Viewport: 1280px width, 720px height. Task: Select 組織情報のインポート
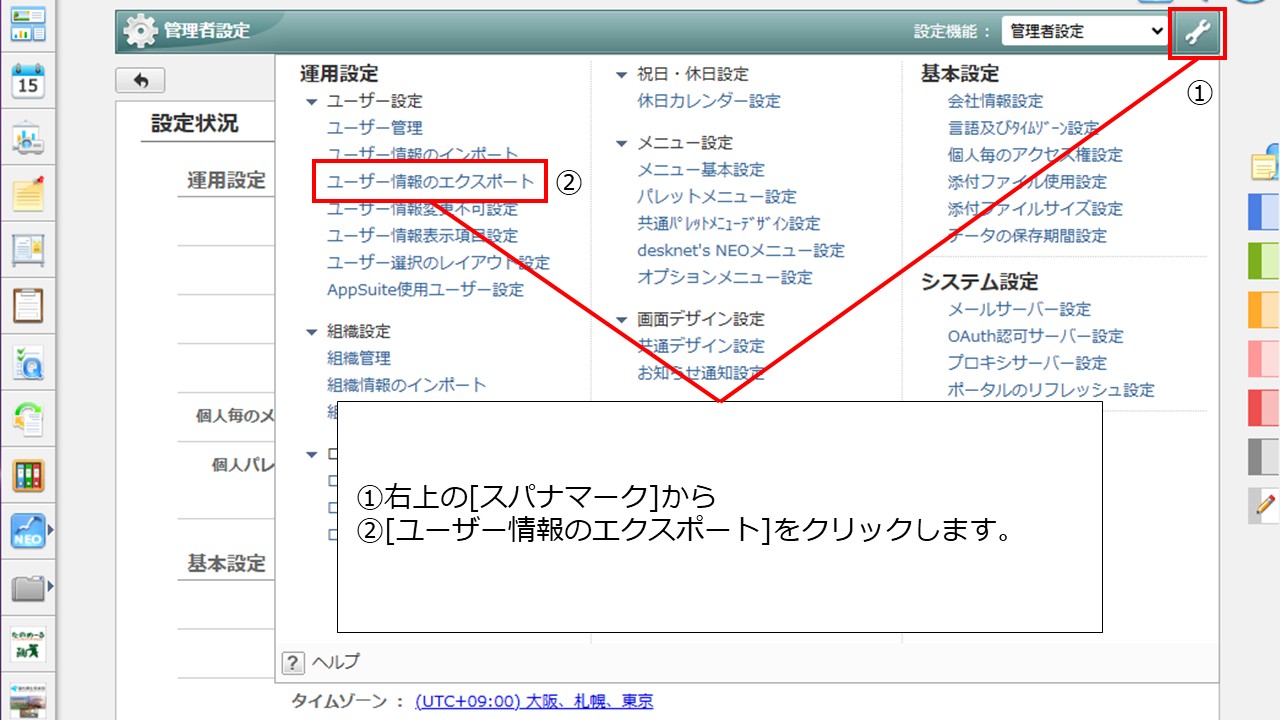click(x=407, y=385)
